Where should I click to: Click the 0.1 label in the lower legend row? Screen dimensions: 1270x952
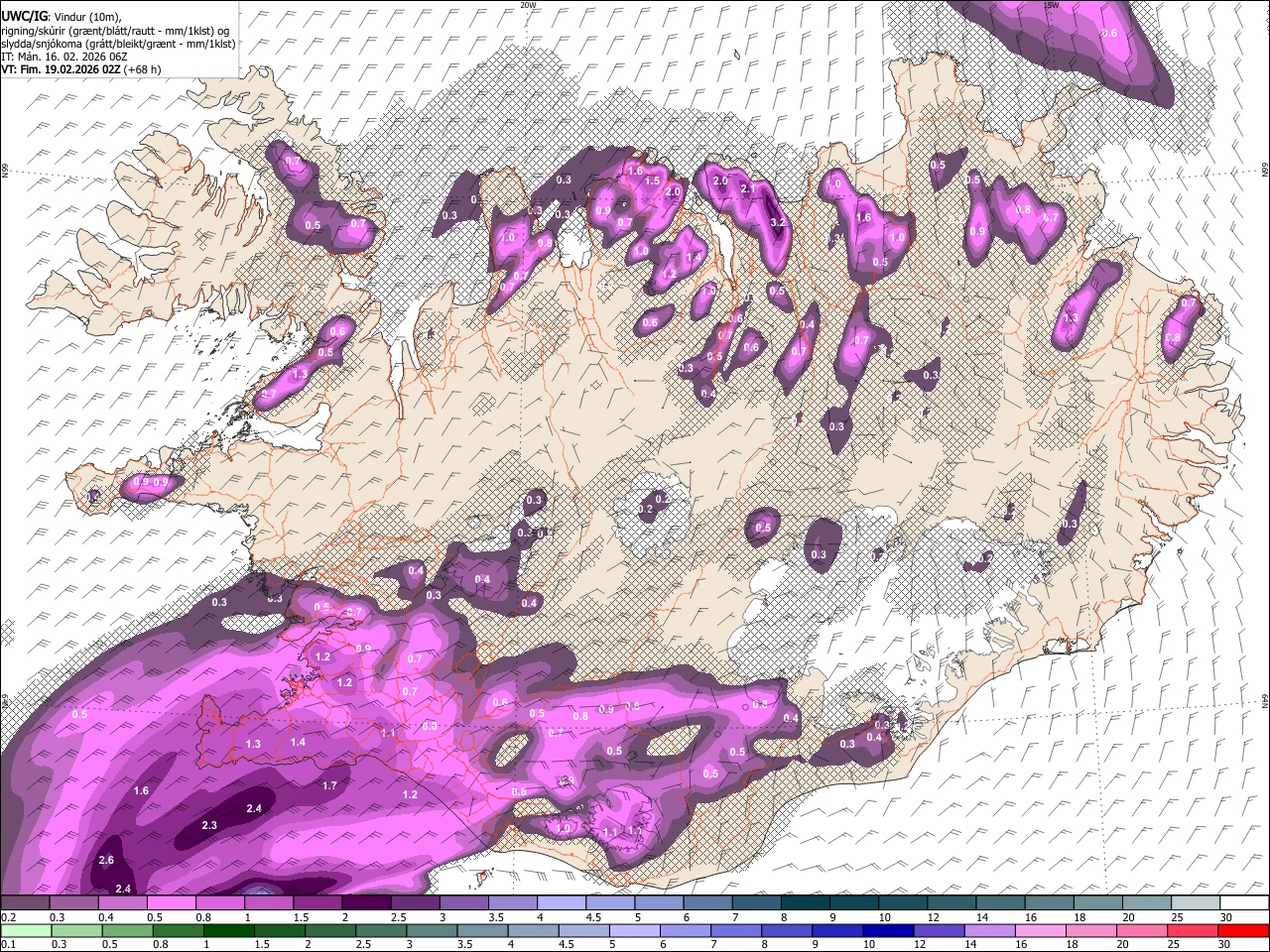(8, 944)
